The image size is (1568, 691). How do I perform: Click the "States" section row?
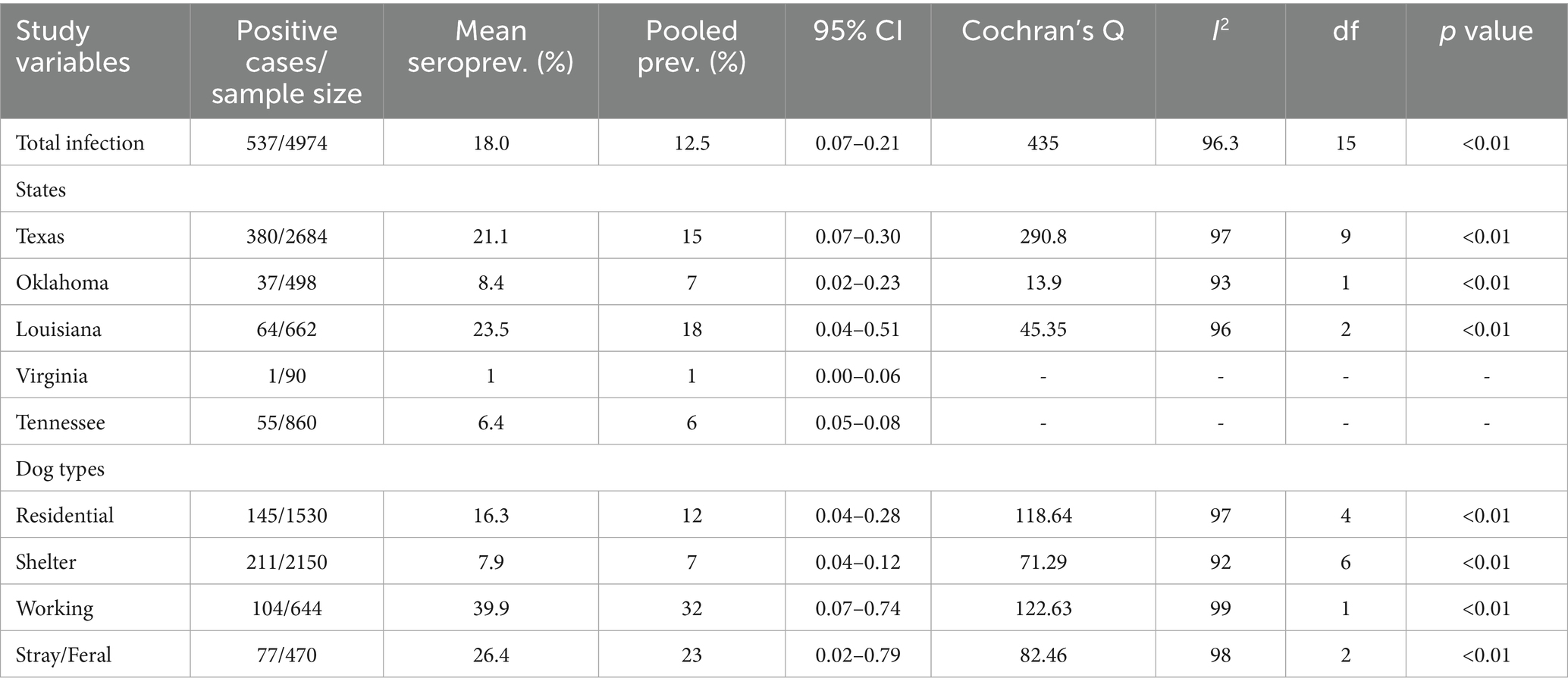point(41,190)
